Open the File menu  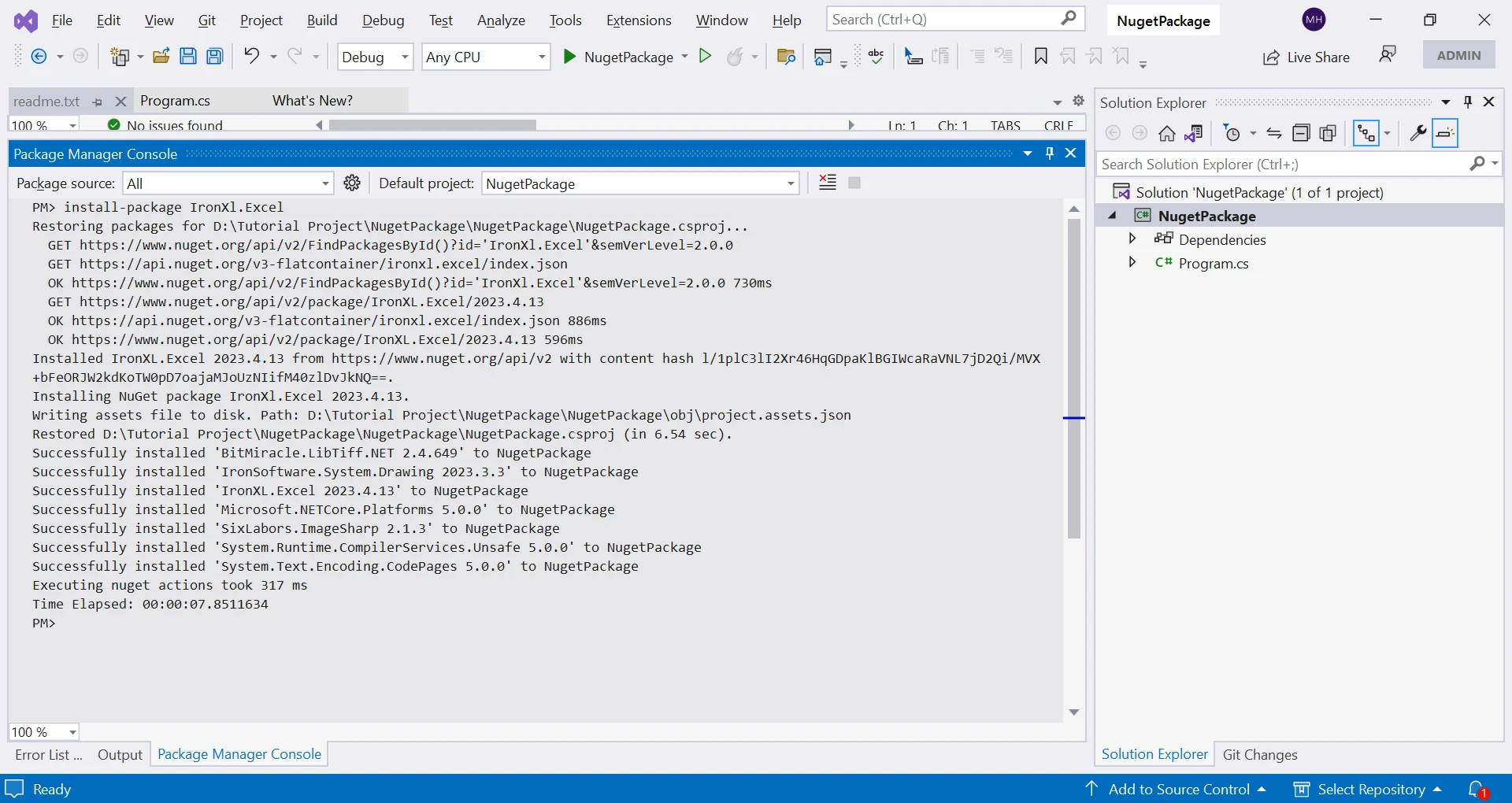[62, 20]
